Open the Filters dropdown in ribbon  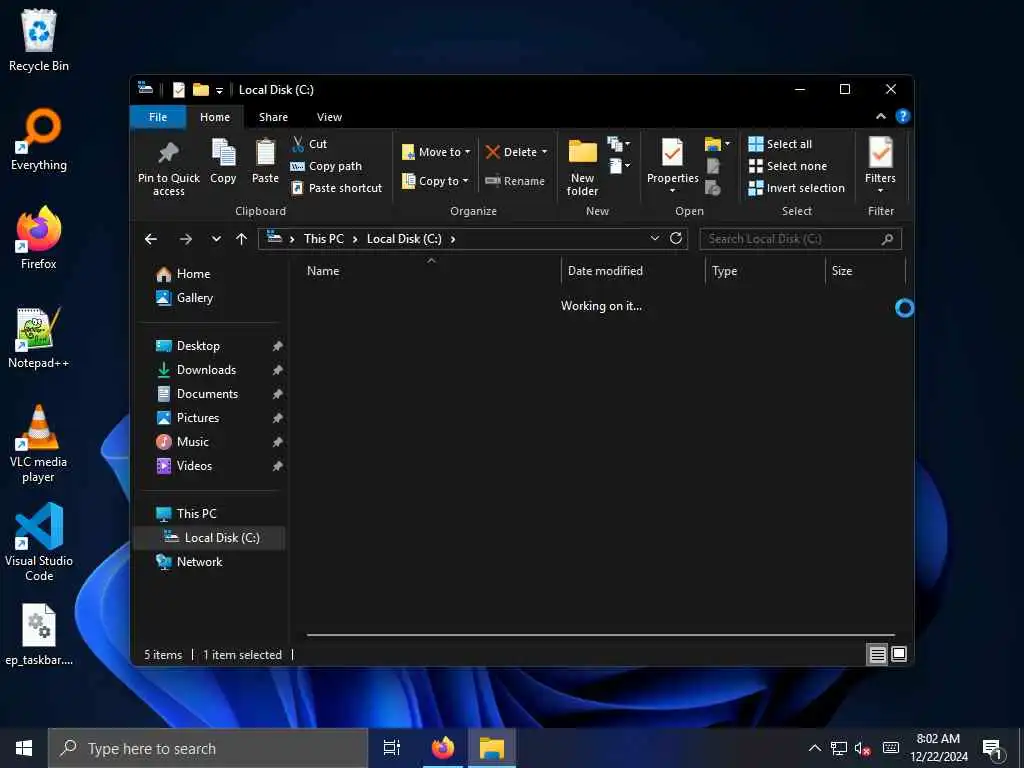pyautogui.click(x=880, y=165)
